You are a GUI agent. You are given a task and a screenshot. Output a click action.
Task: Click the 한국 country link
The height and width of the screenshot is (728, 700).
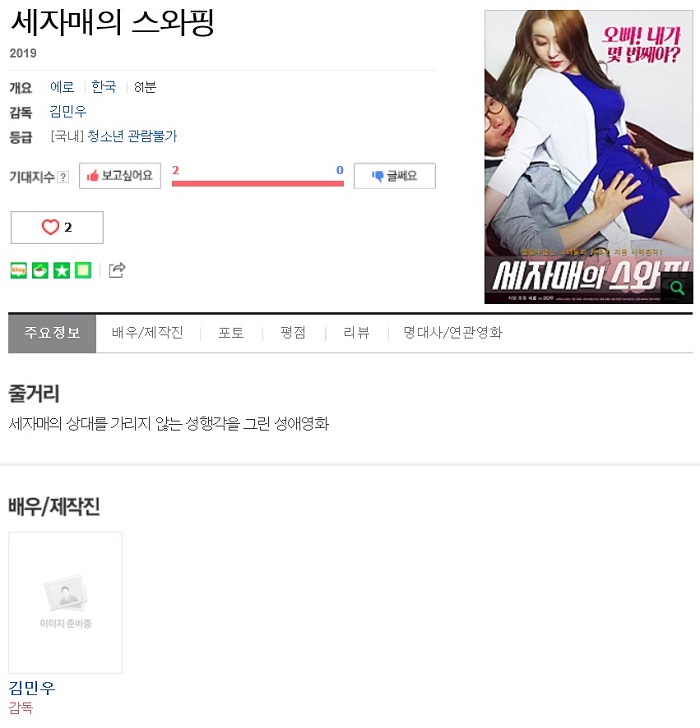pos(104,87)
